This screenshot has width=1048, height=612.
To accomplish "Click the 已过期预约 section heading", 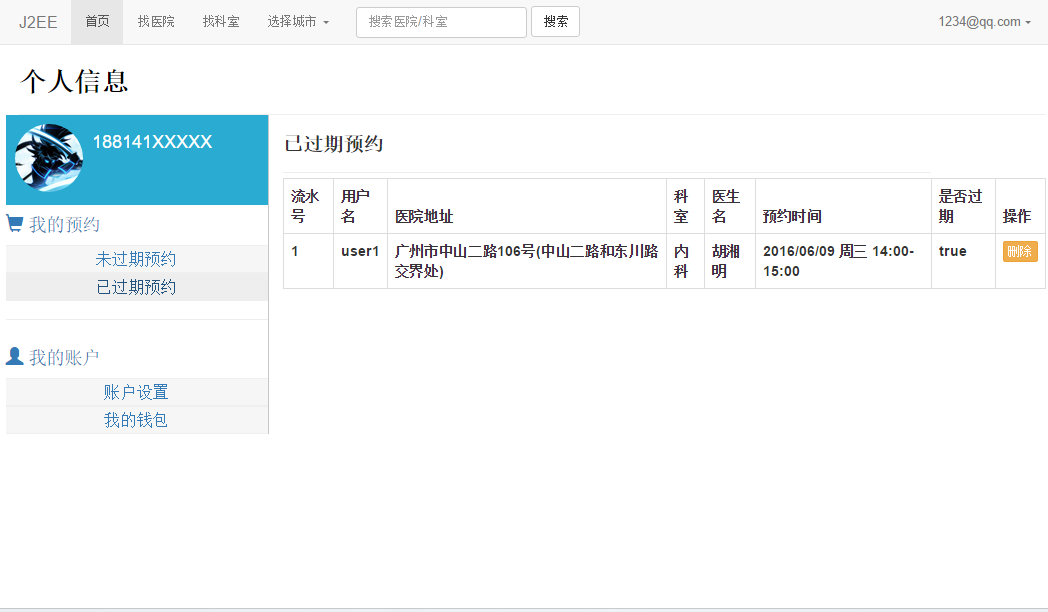I will coord(334,144).
